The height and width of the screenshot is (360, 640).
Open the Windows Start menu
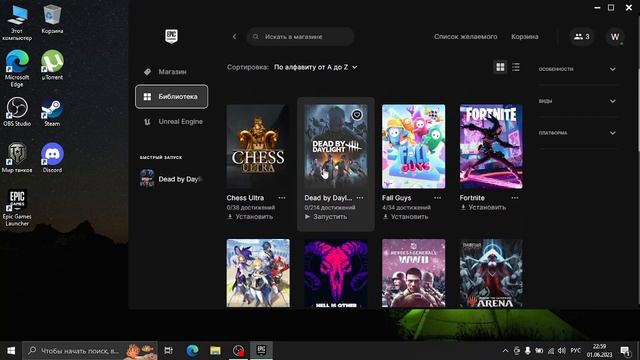11,350
